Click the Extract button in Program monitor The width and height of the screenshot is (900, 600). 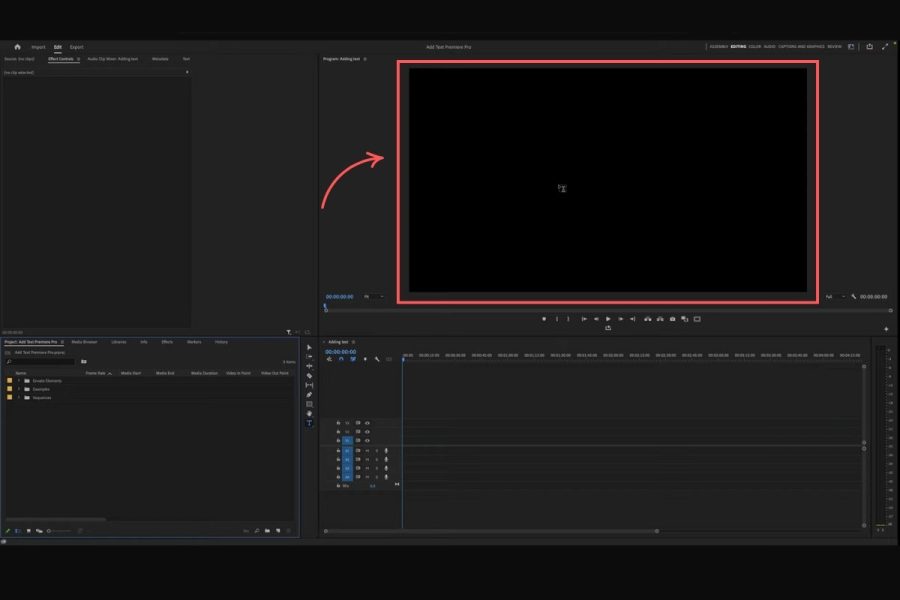point(660,319)
